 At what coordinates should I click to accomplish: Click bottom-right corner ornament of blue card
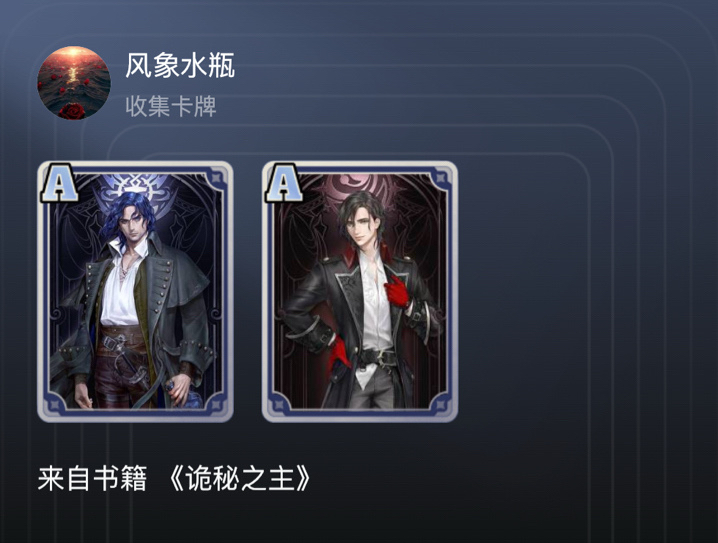pyautogui.click(x=215, y=403)
